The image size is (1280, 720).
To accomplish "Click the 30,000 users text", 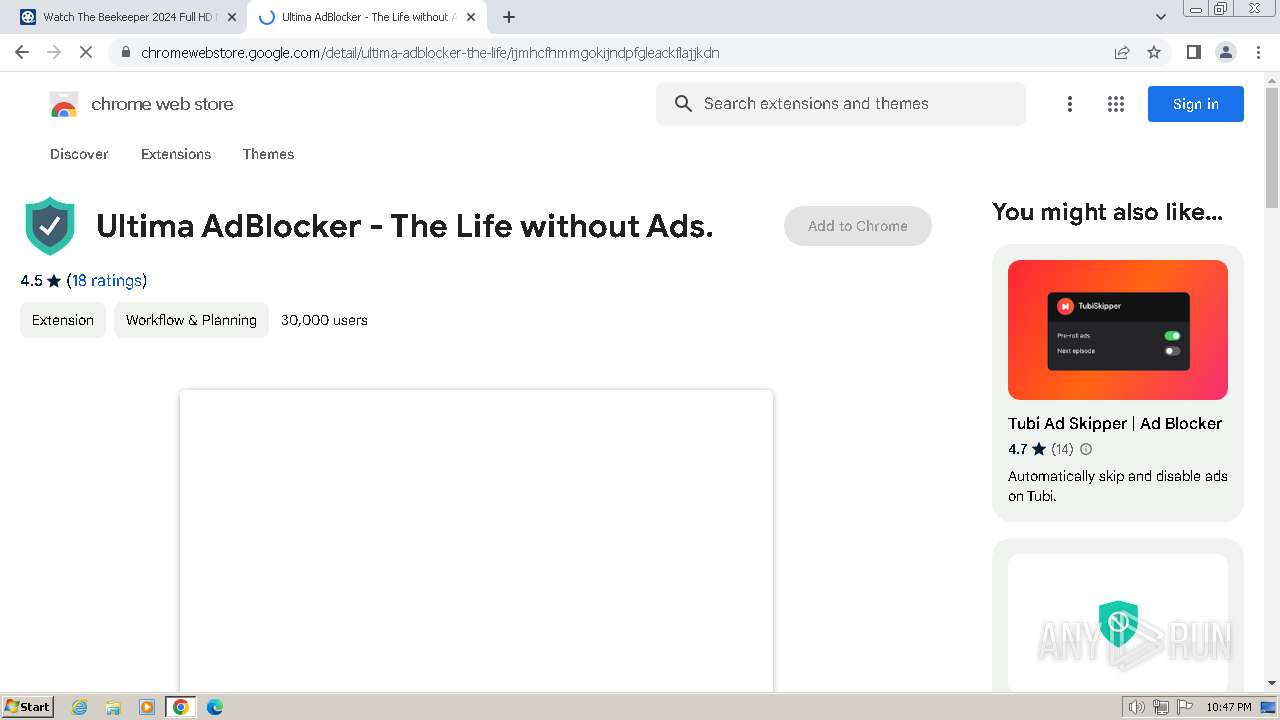I will coord(324,320).
